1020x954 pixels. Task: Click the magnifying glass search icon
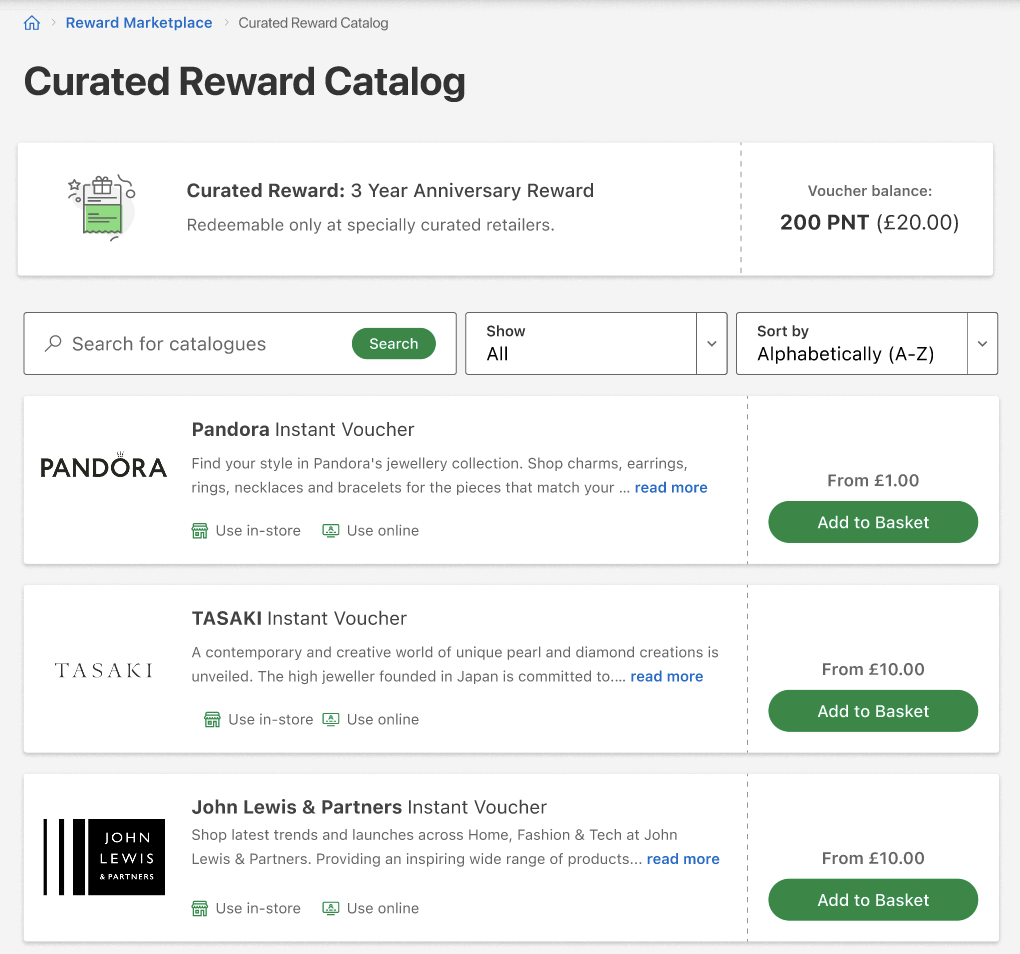pyautogui.click(x=51, y=343)
